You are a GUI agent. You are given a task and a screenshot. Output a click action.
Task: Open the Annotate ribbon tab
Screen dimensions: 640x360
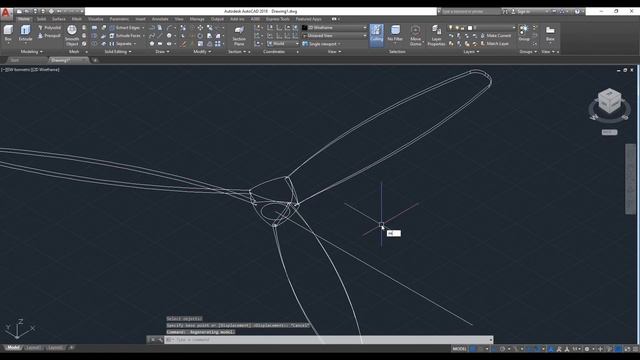coord(160,19)
